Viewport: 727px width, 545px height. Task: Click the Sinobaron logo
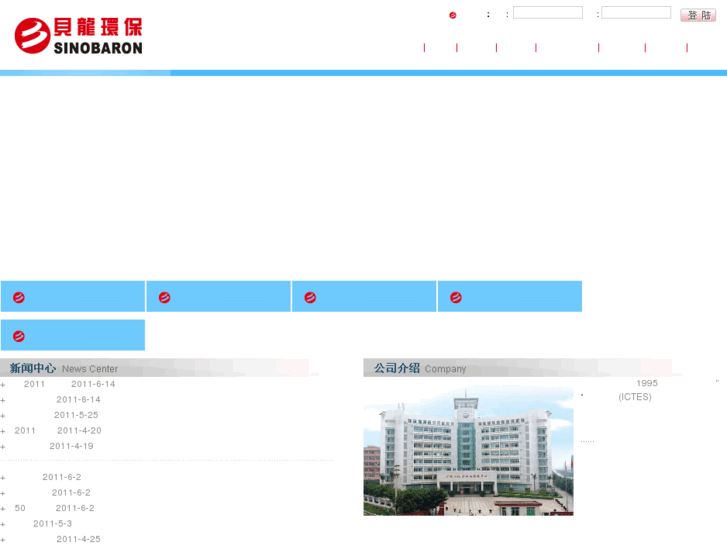coord(78,36)
